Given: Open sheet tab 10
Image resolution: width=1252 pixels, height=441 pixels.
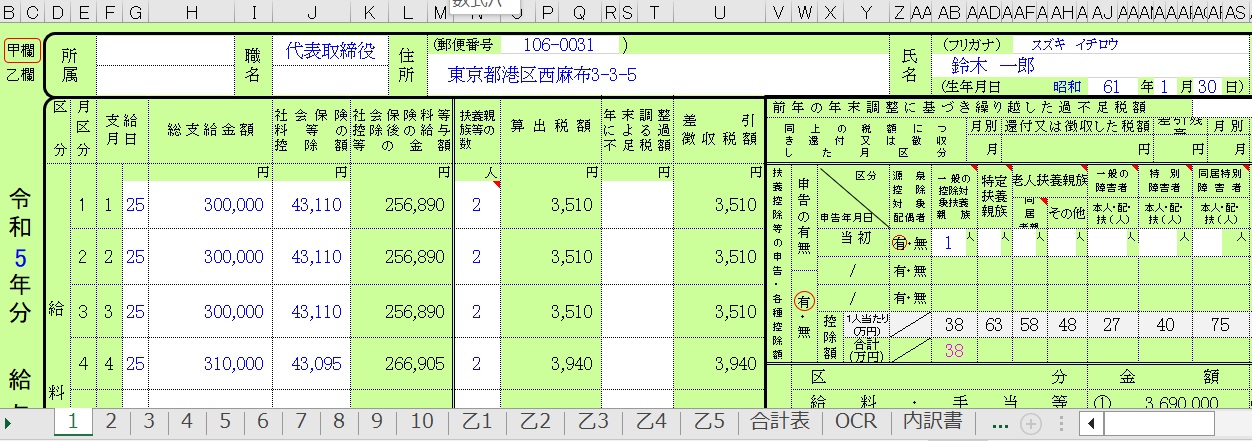Looking at the screenshot, I should pos(422,421).
